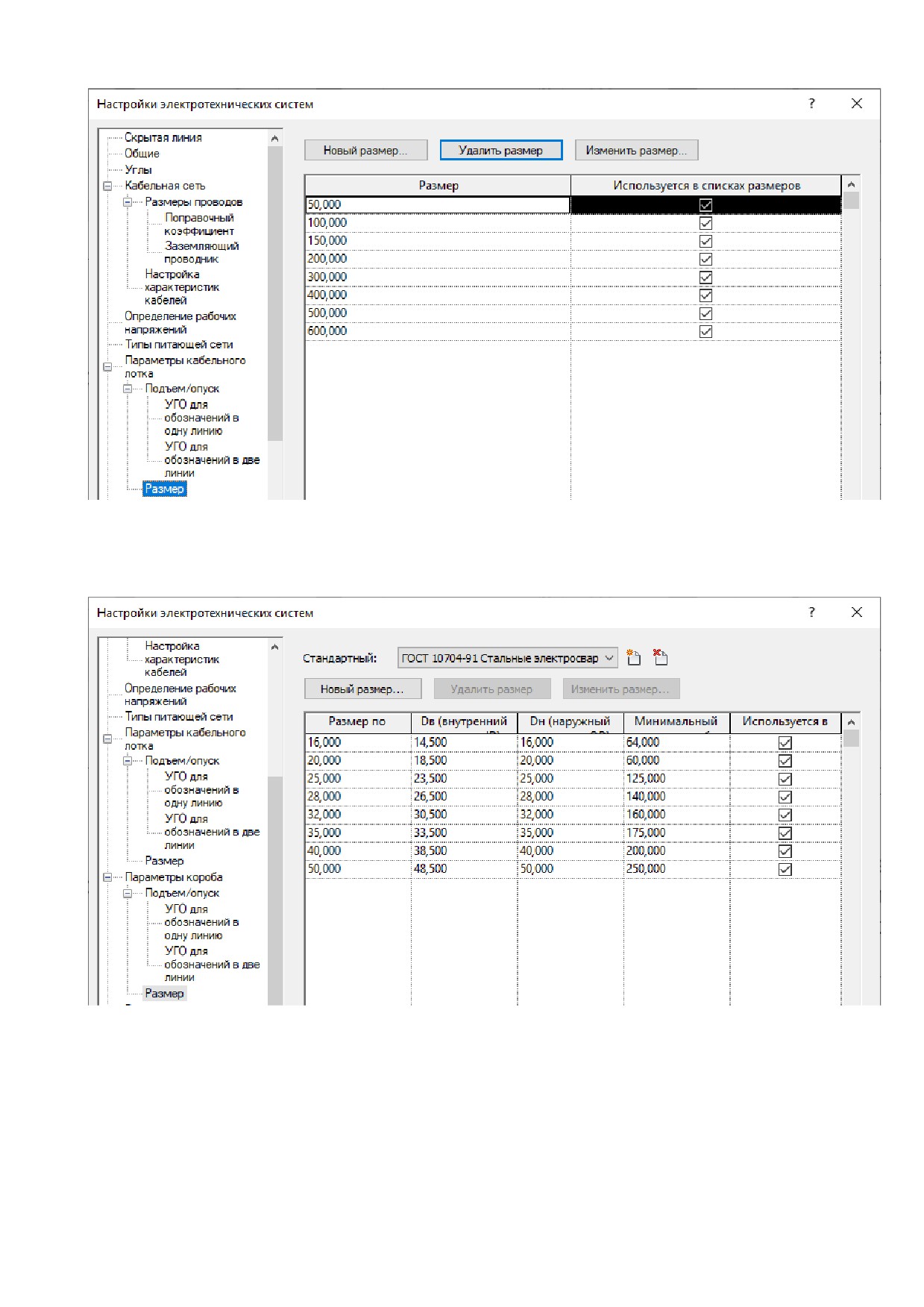Open the ГОСТ 10704-91 standard dropdown
Image resolution: width=924 pixels, height=1307 pixels.
point(507,658)
